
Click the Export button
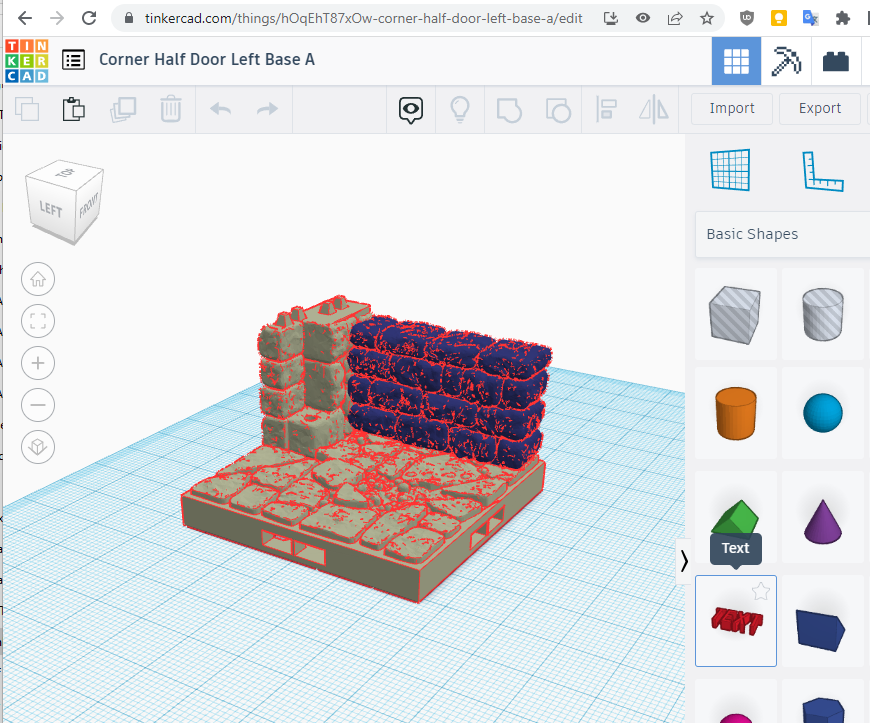tap(820, 108)
